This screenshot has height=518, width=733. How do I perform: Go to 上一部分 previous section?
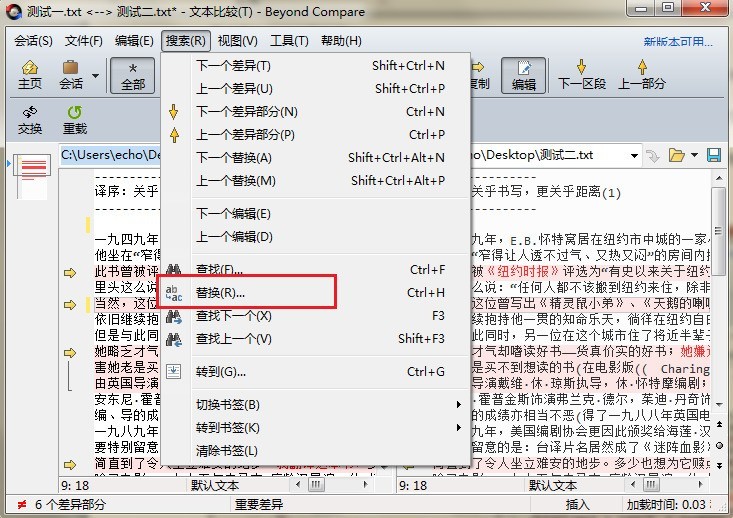641,75
